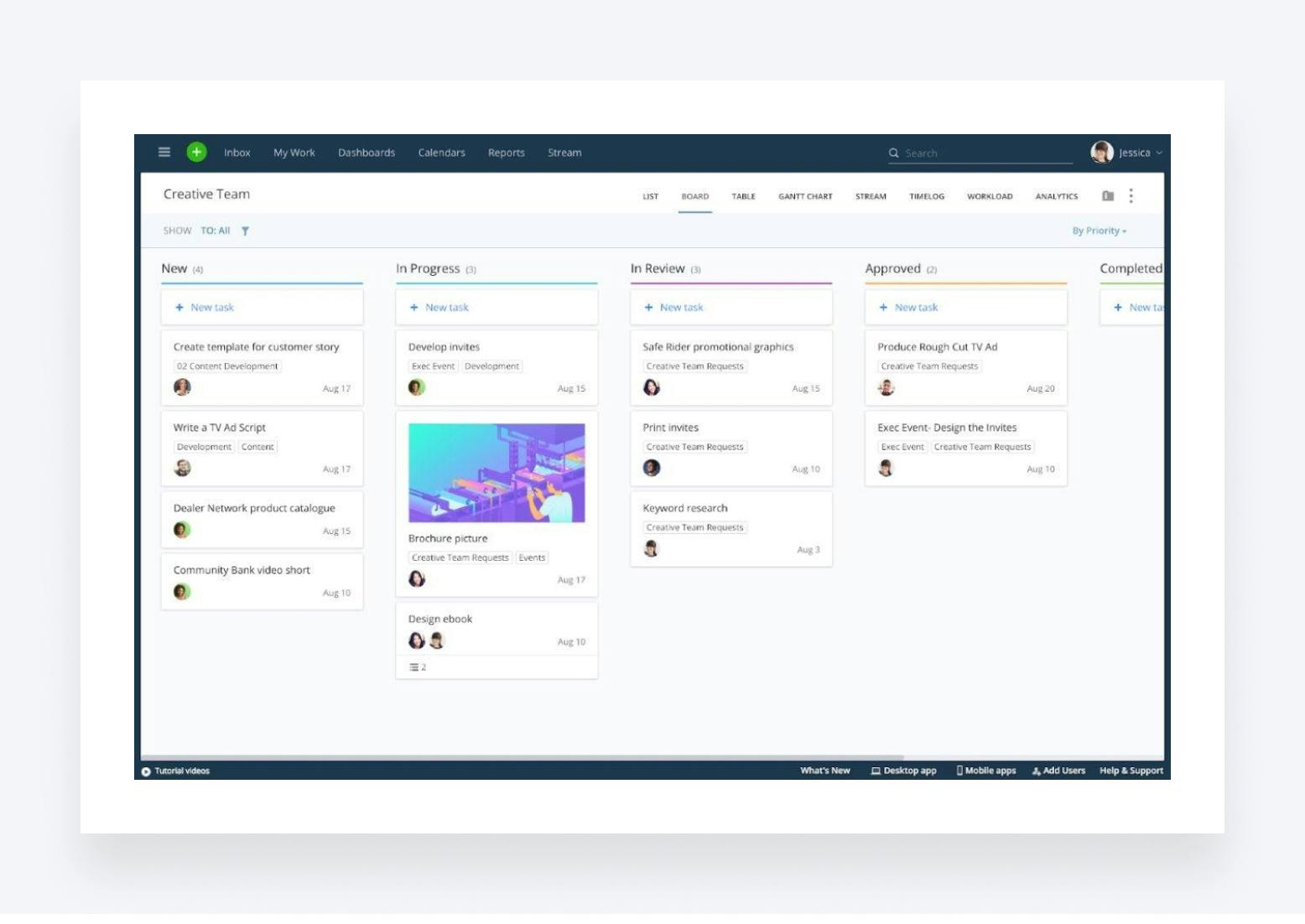Click the folder info icon beside Analytics
The width and height of the screenshot is (1305, 924).
coord(1108,195)
